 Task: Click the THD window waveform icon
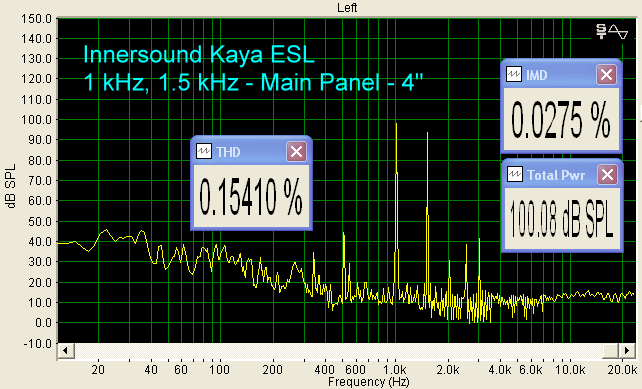click(x=203, y=152)
